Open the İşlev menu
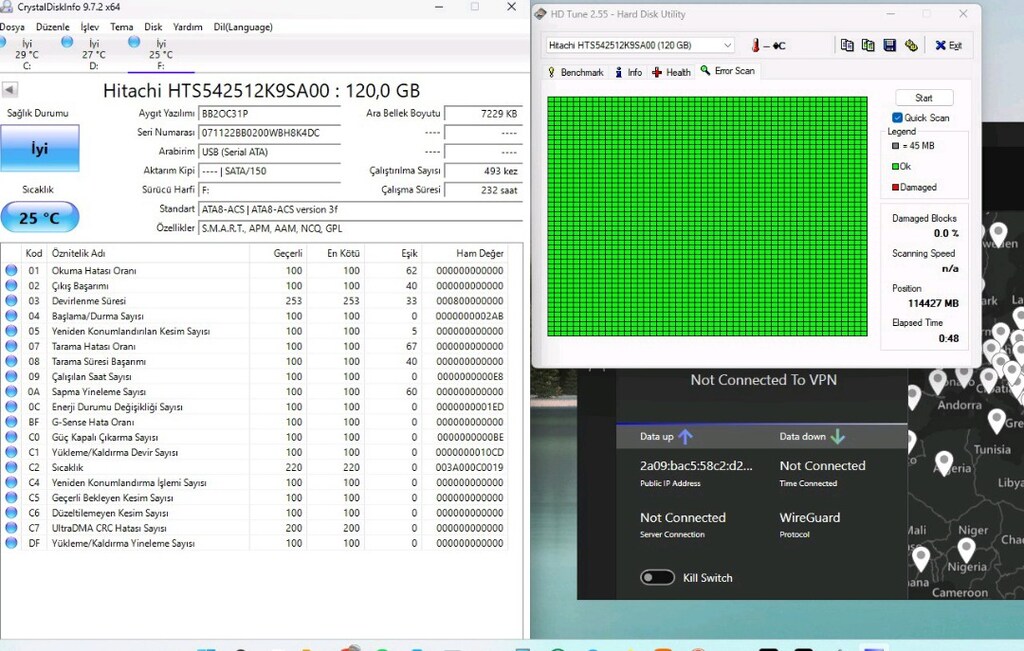 [89, 27]
